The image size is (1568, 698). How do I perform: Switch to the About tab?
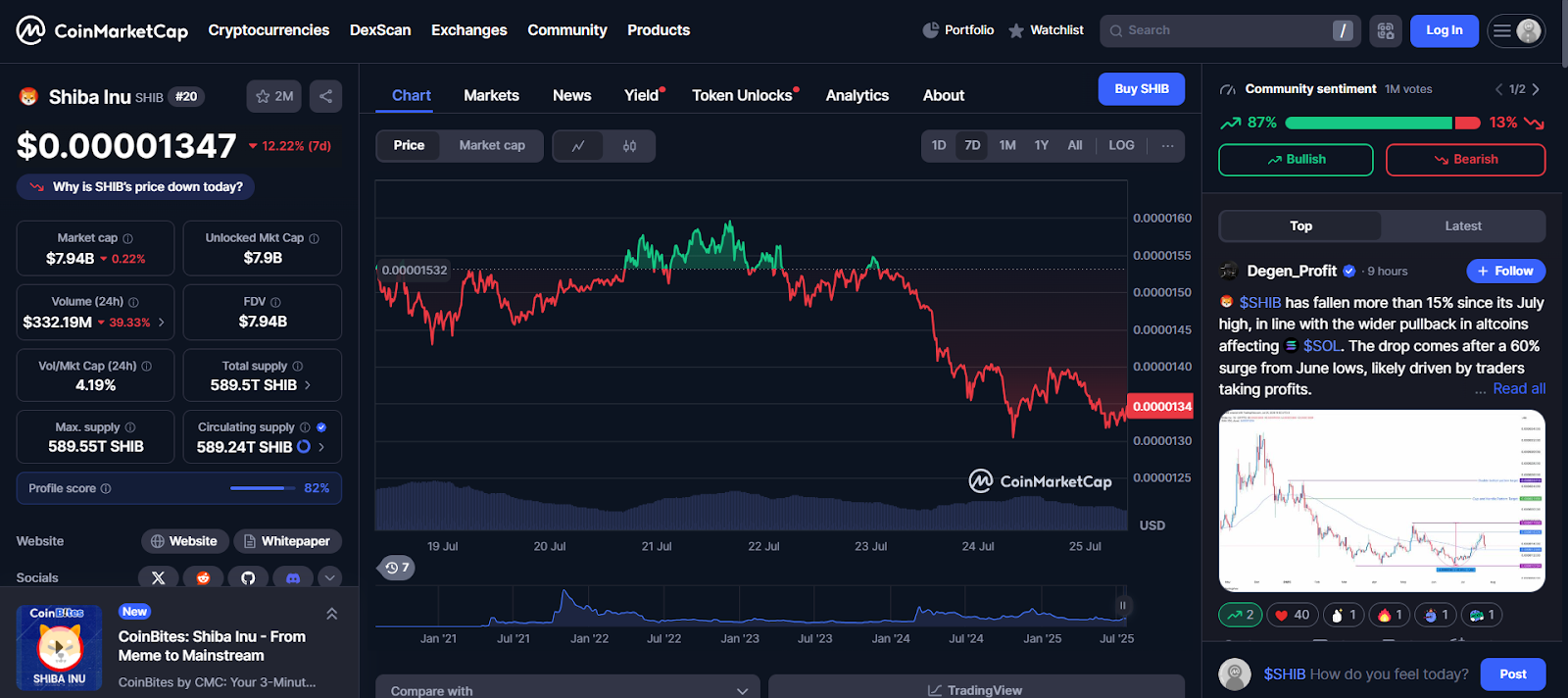pyautogui.click(x=944, y=95)
